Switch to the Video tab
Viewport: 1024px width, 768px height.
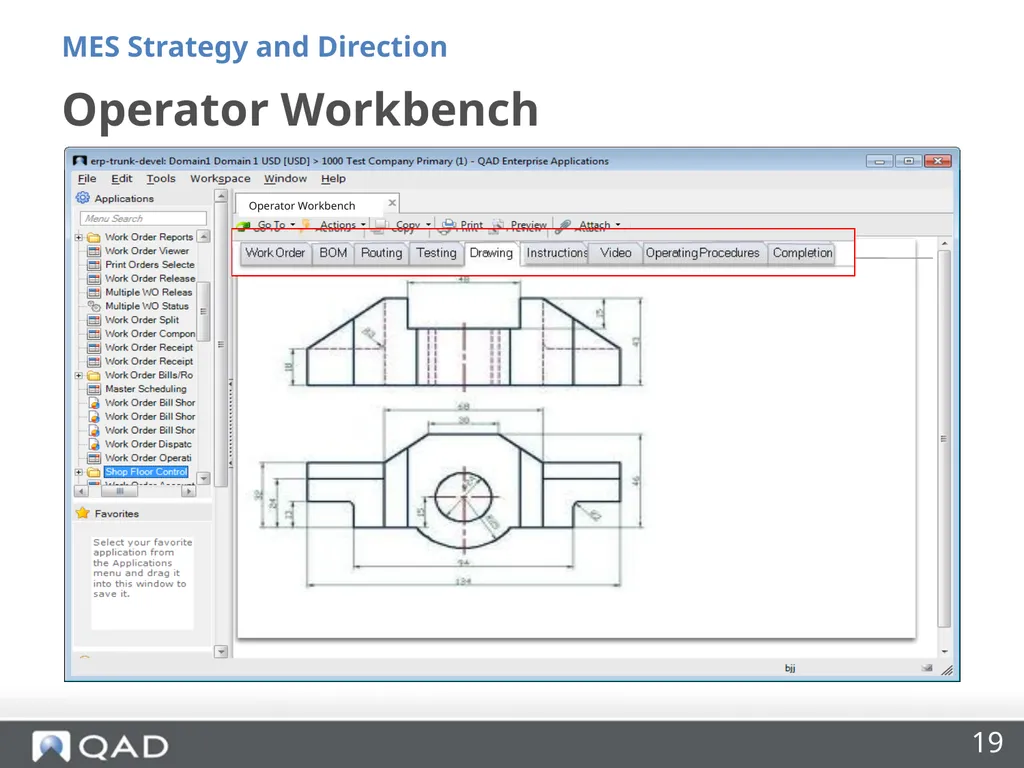(x=616, y=253)
